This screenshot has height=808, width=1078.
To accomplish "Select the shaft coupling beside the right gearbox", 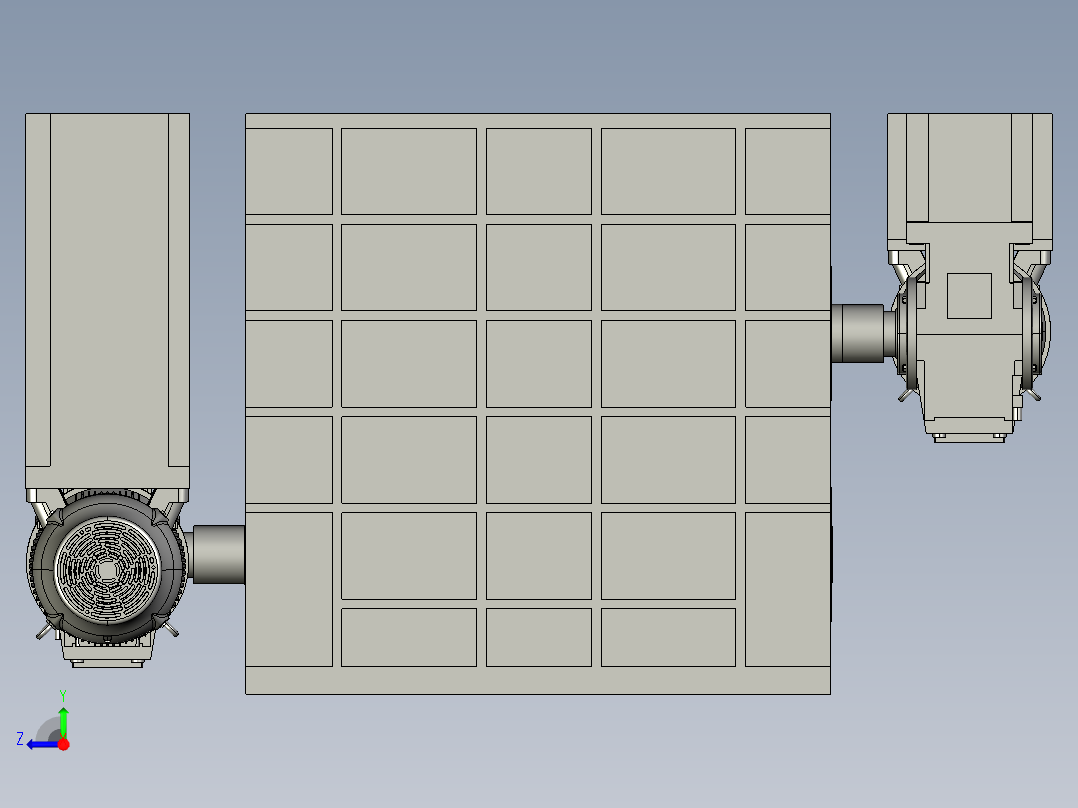I will point(857,334).
